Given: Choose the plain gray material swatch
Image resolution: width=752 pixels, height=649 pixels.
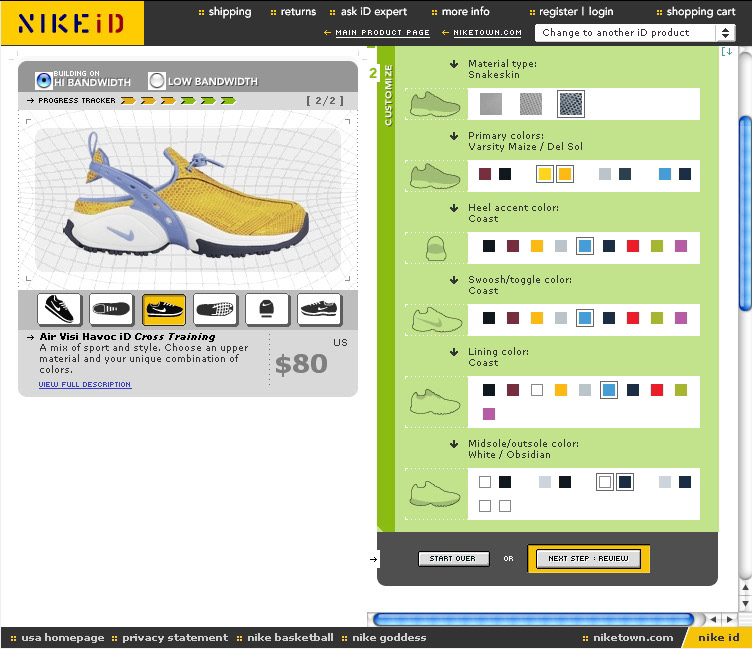Looking at the screenshot, I should click(491, 104).
